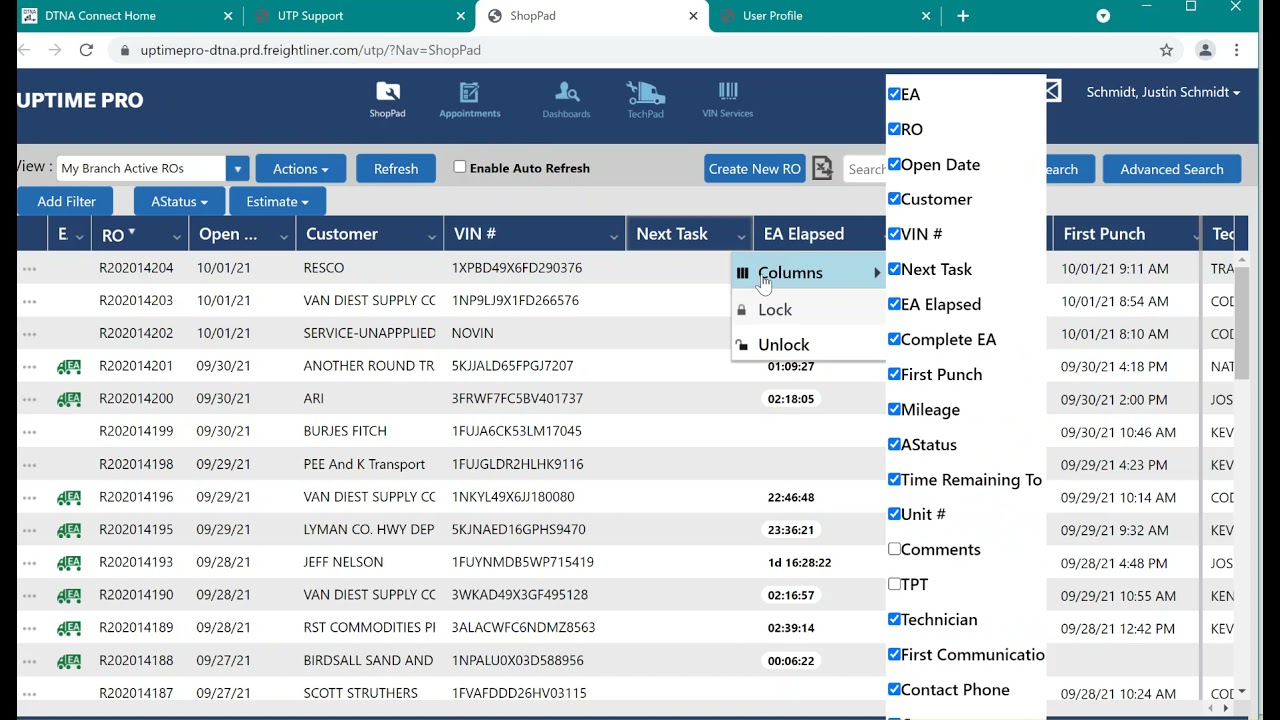Open the Chrome three-dot menu
This screenshot has width=1280, height=720.
click(1237, 50)
